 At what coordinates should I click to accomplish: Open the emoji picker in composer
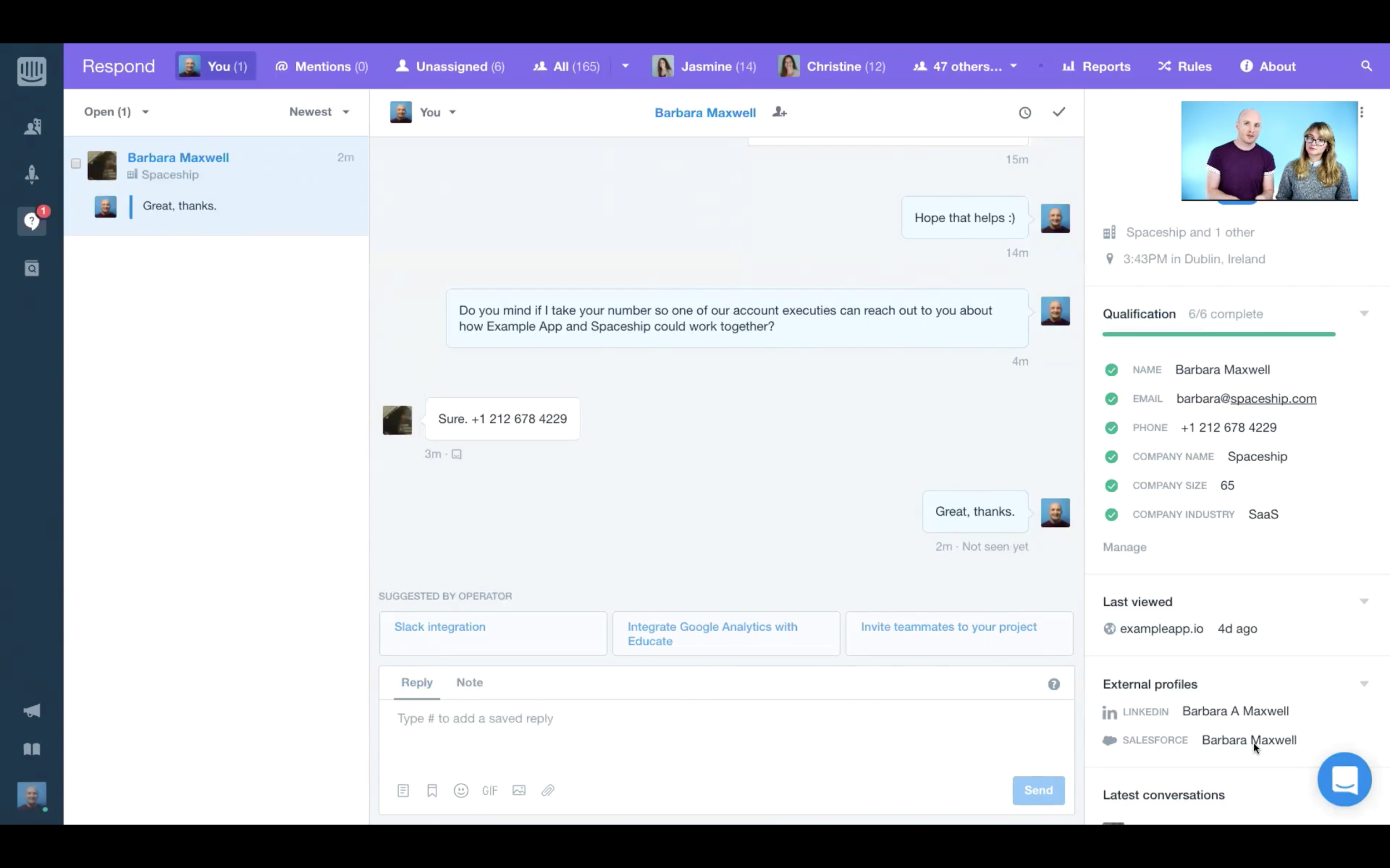461,791
